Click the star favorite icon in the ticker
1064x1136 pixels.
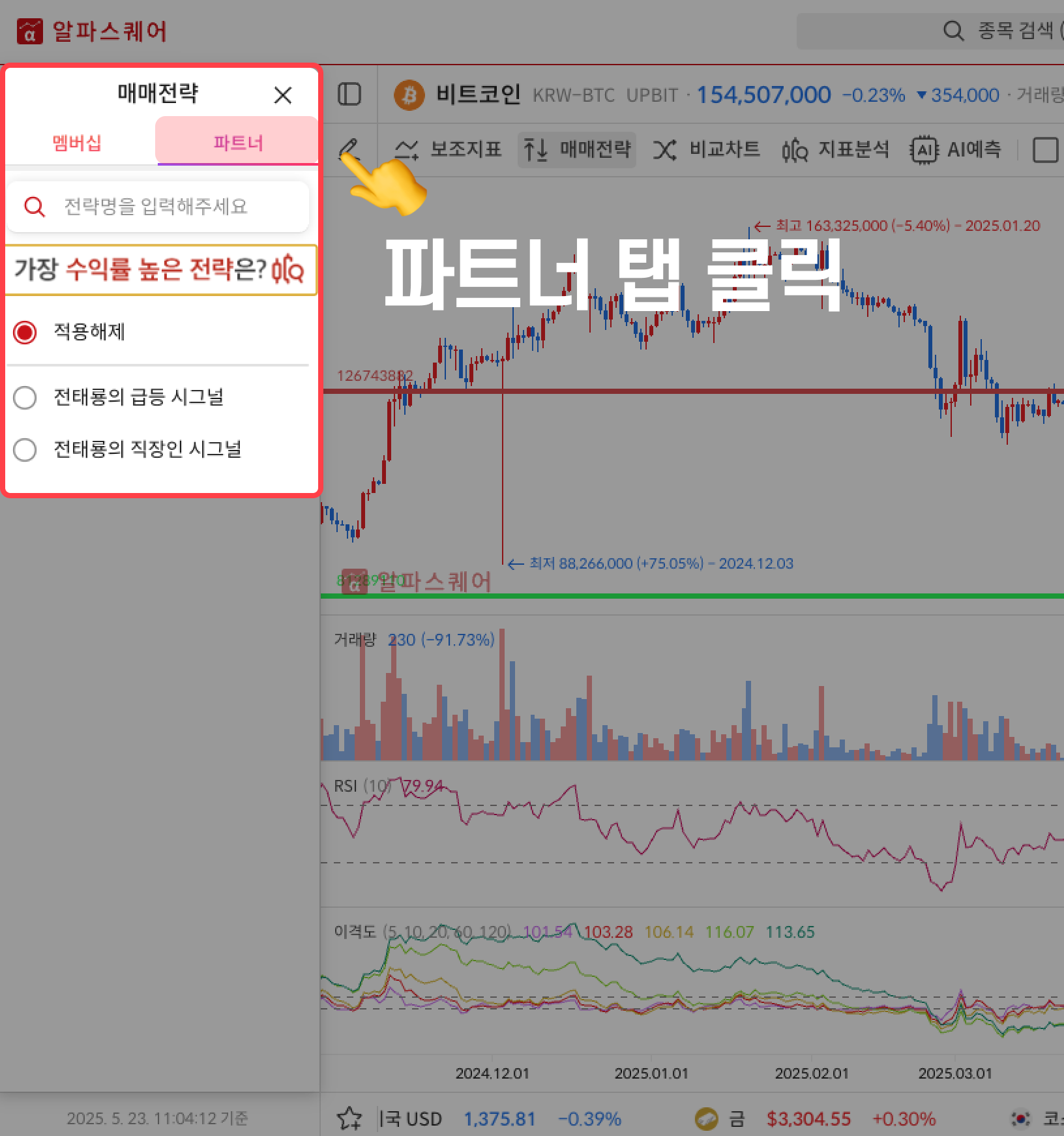[x=349, y=1118]
